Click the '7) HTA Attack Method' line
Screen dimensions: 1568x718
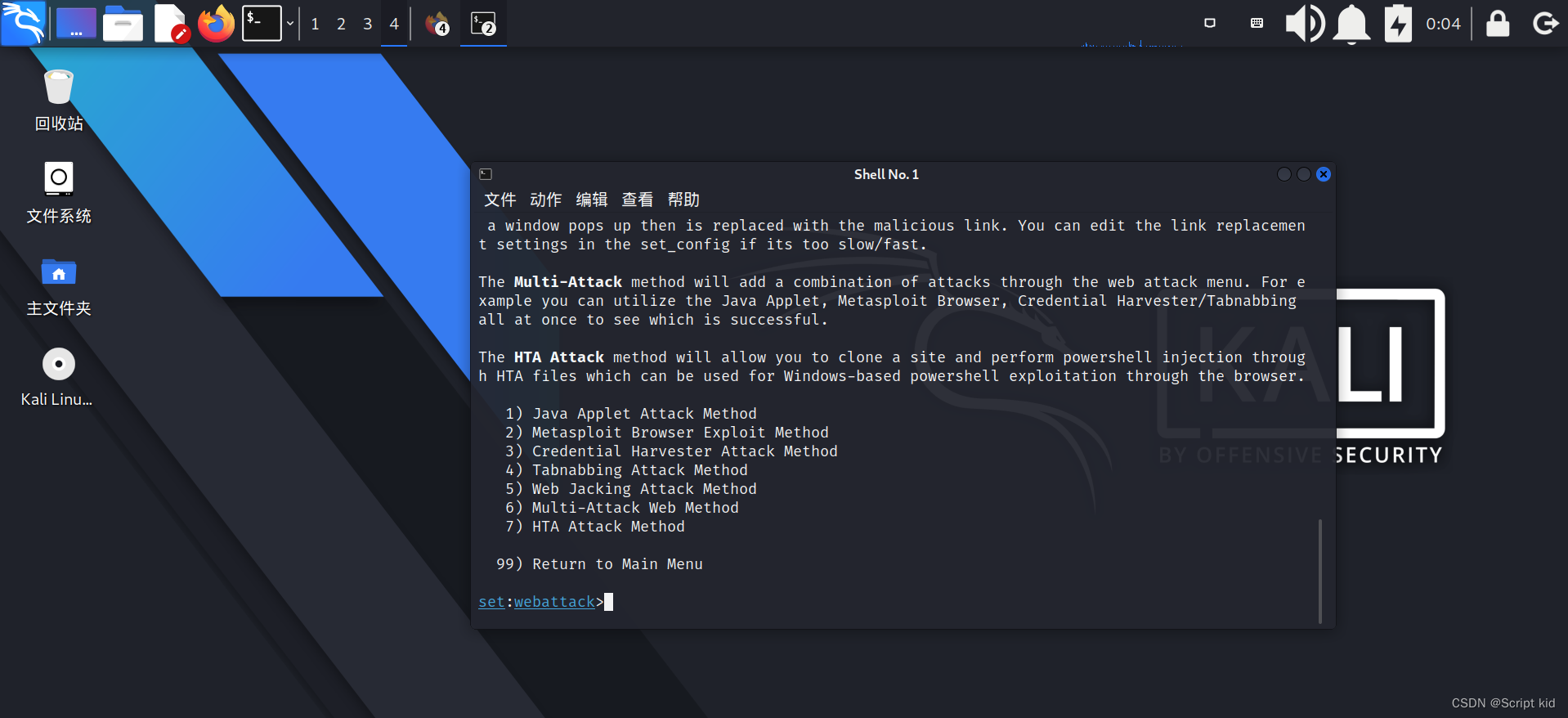[595, 527]
